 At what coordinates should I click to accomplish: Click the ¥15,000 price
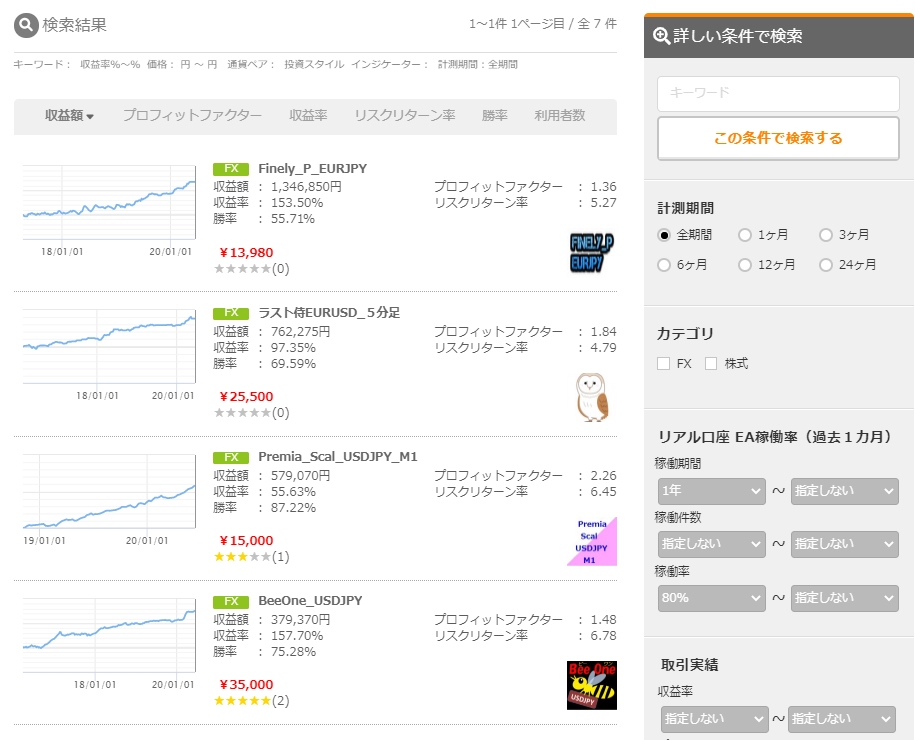[246, 541]
